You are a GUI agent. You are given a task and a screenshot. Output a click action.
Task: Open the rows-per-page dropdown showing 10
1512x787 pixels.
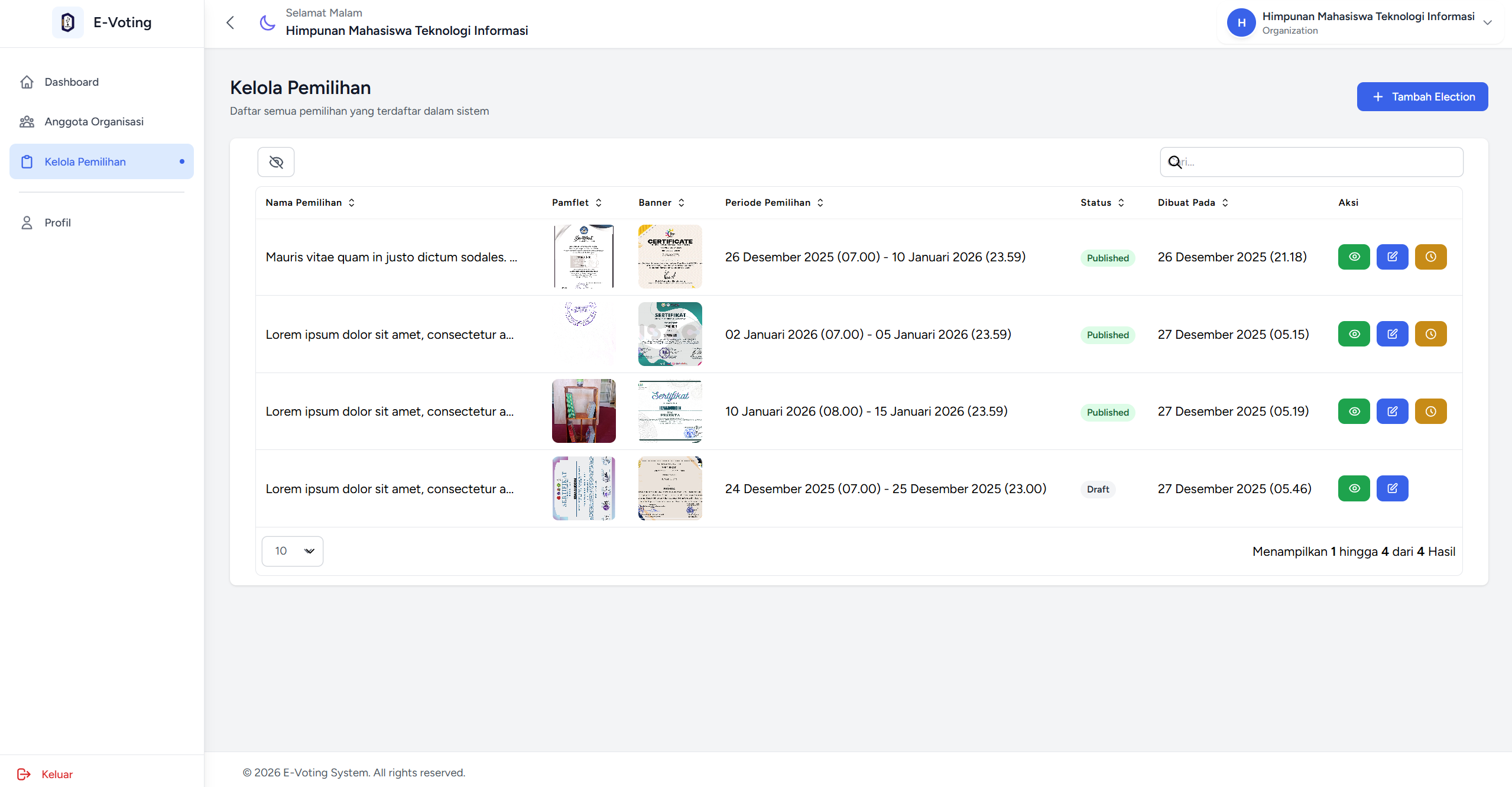tap(293, 551)
